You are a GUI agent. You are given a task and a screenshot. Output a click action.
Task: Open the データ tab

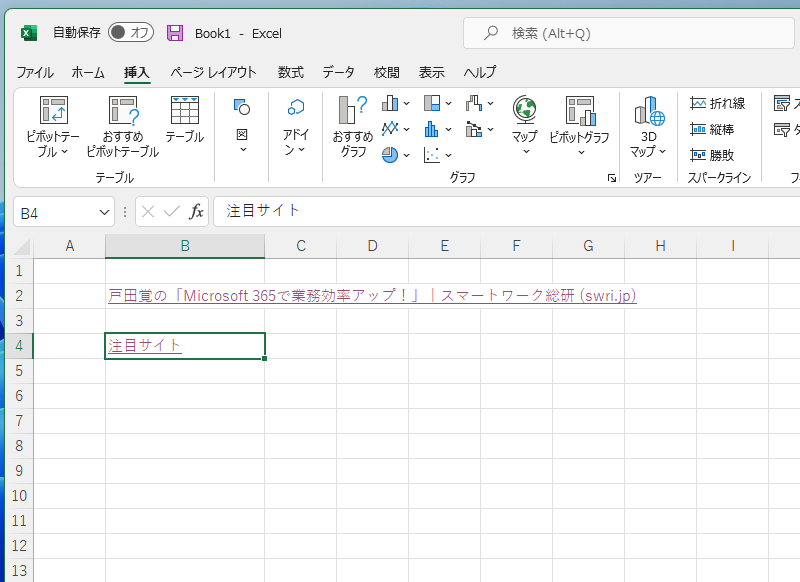coord(338,72)
